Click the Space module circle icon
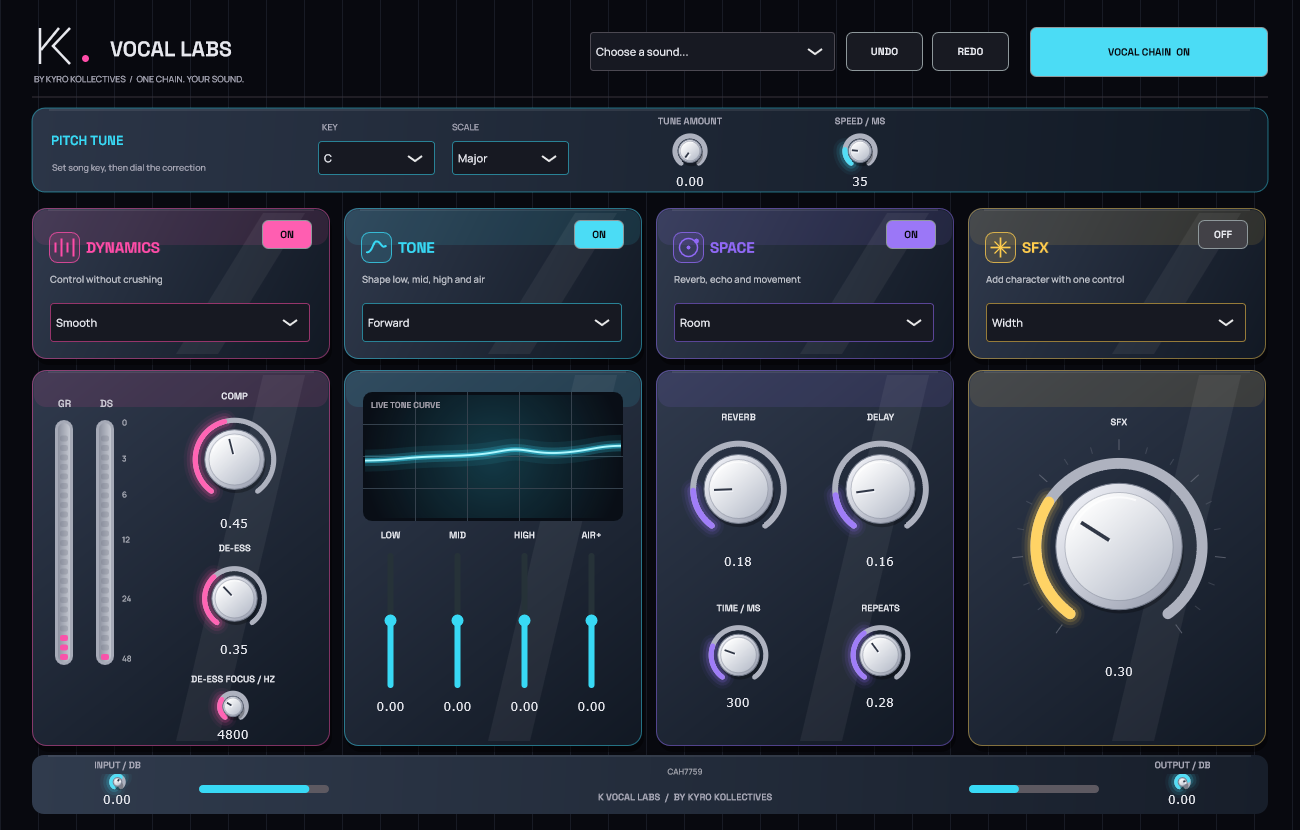The image size is (1300, 830). pyautogui.click(x=688, y=247)
